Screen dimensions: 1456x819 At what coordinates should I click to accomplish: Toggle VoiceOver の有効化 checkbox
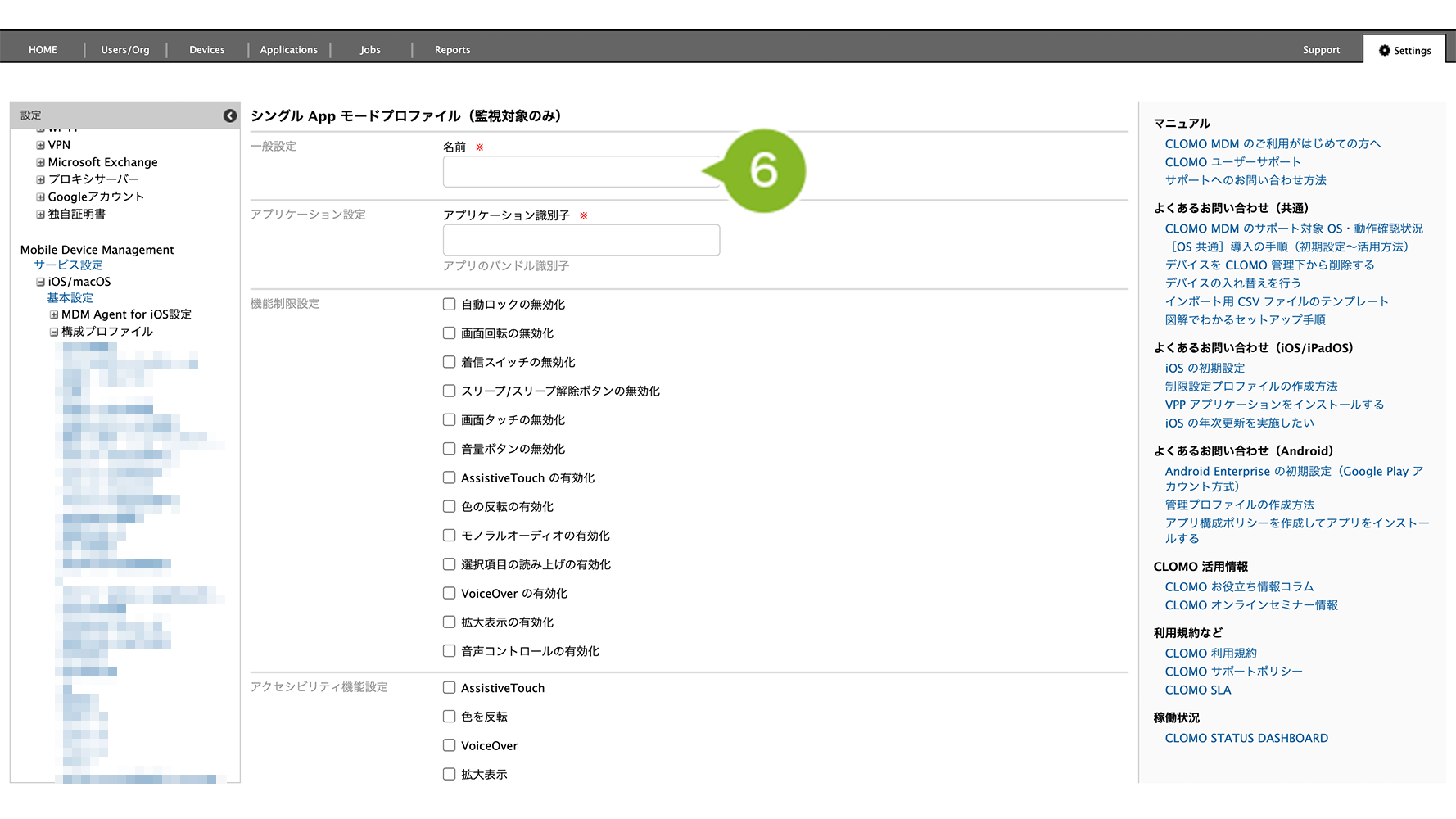tap(449, 593)
